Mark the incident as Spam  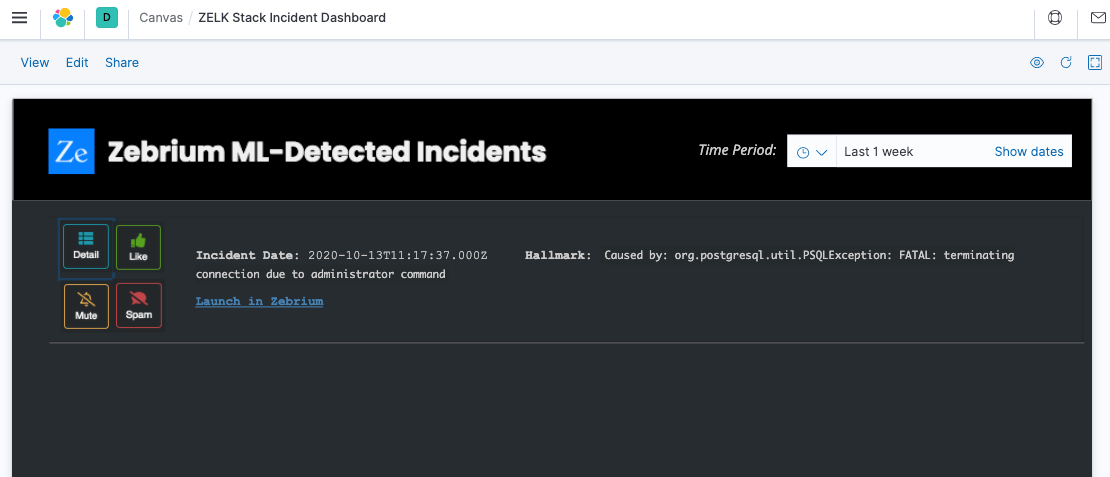click(139, 306)
